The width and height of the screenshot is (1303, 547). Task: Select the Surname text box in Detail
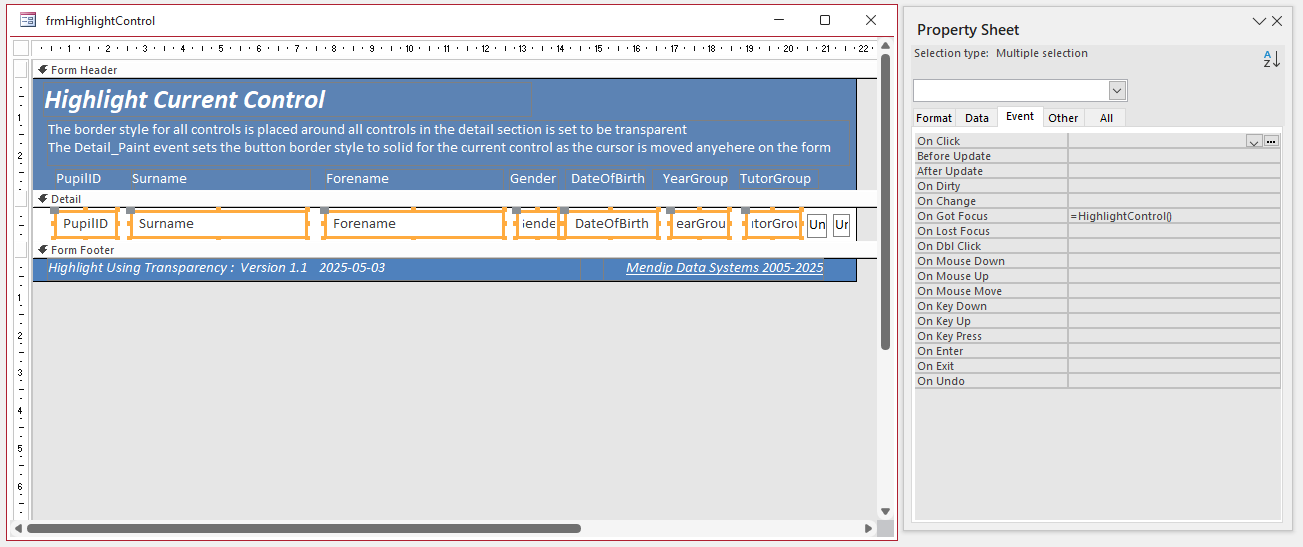(219, 224)
